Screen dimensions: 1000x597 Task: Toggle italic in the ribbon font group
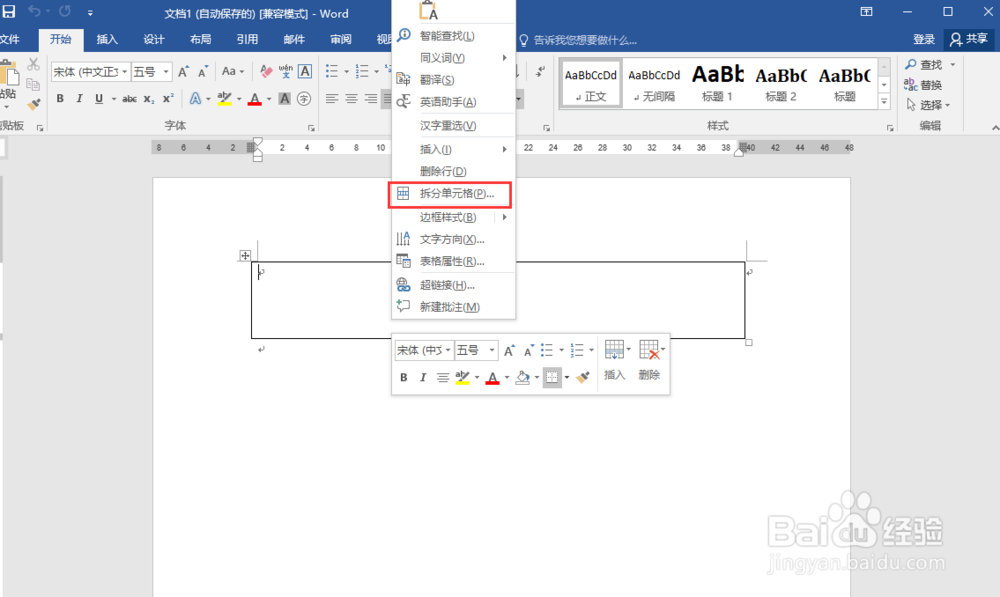coord(79,98)
